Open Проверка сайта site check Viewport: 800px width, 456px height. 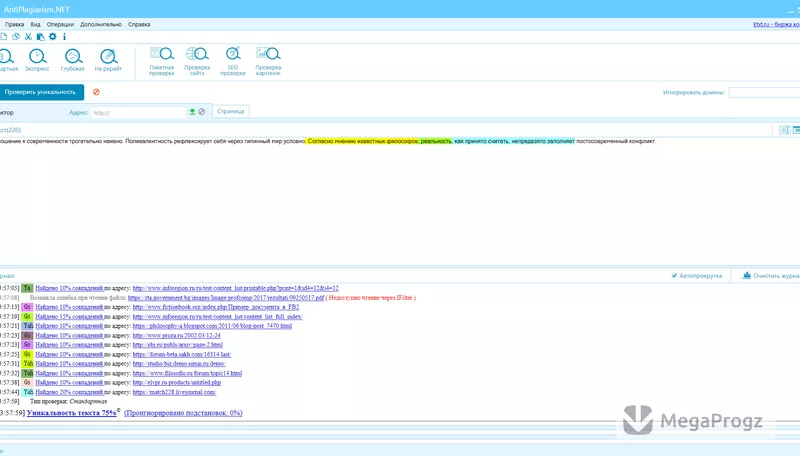coord(197,61)
